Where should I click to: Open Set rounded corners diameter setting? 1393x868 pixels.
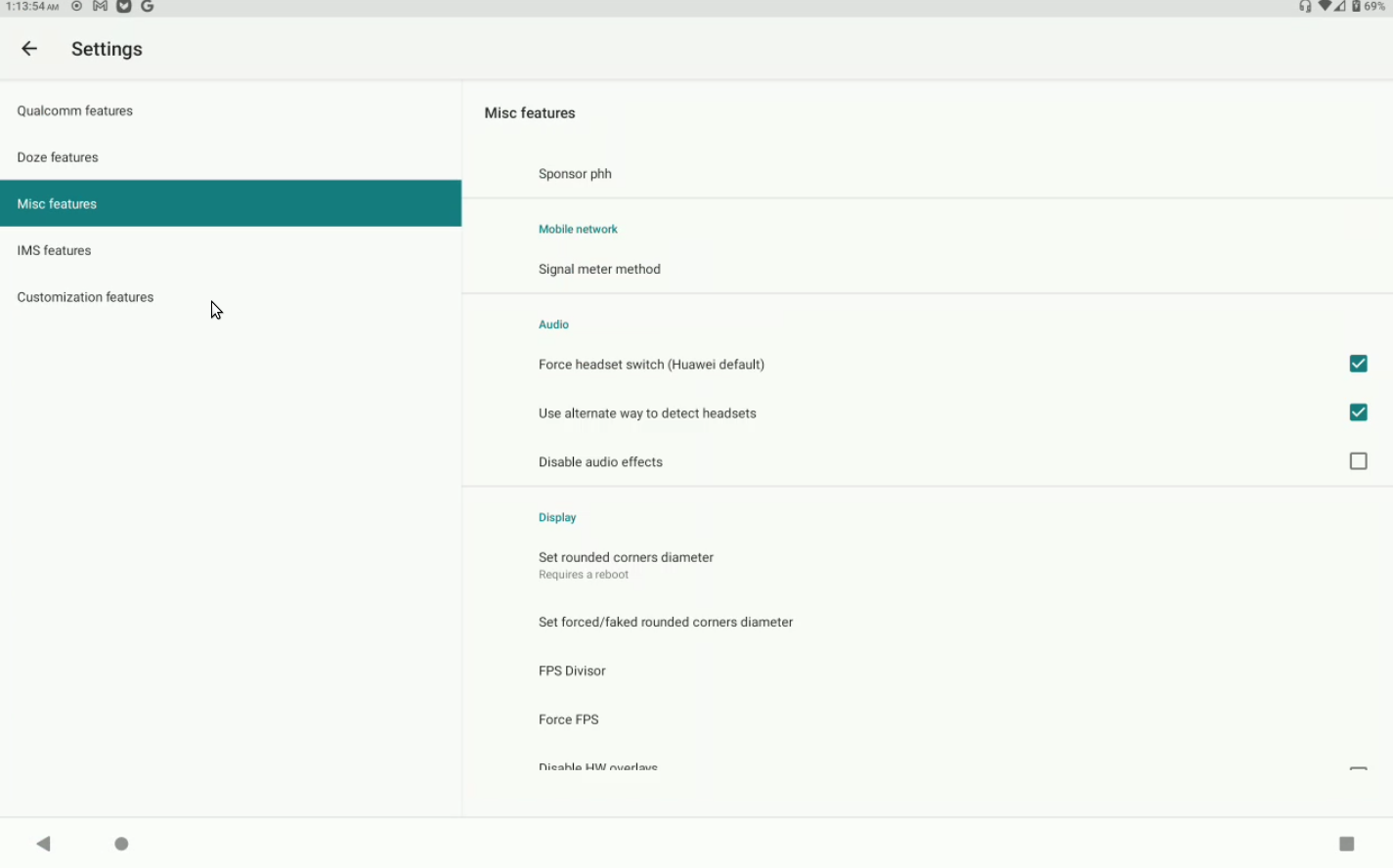[626, 564]
